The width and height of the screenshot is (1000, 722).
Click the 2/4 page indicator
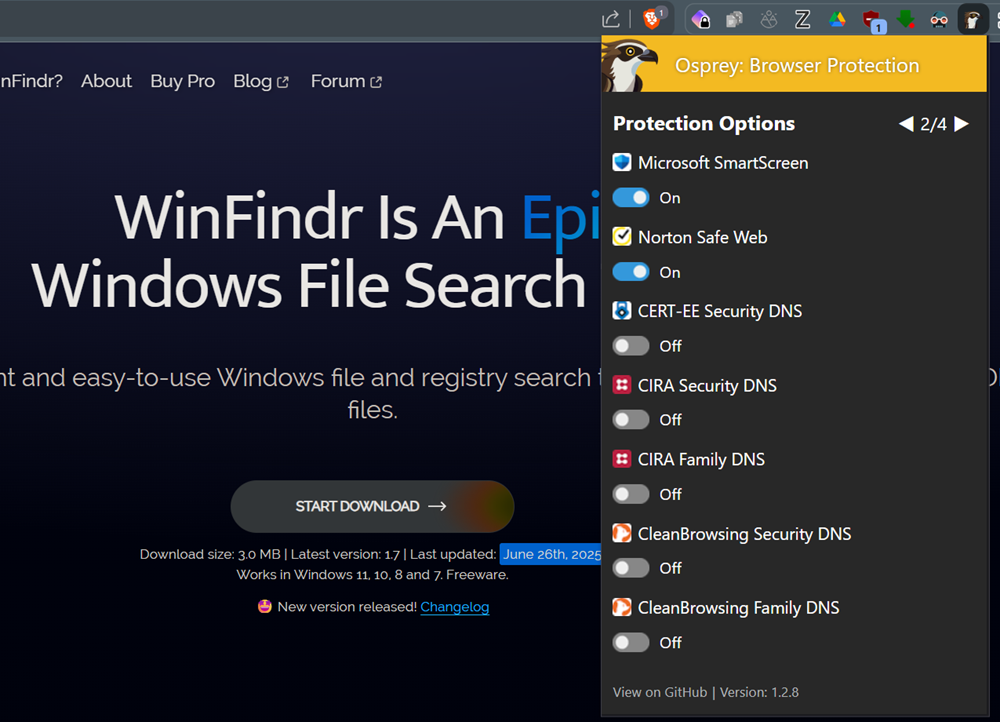point(934,124)
